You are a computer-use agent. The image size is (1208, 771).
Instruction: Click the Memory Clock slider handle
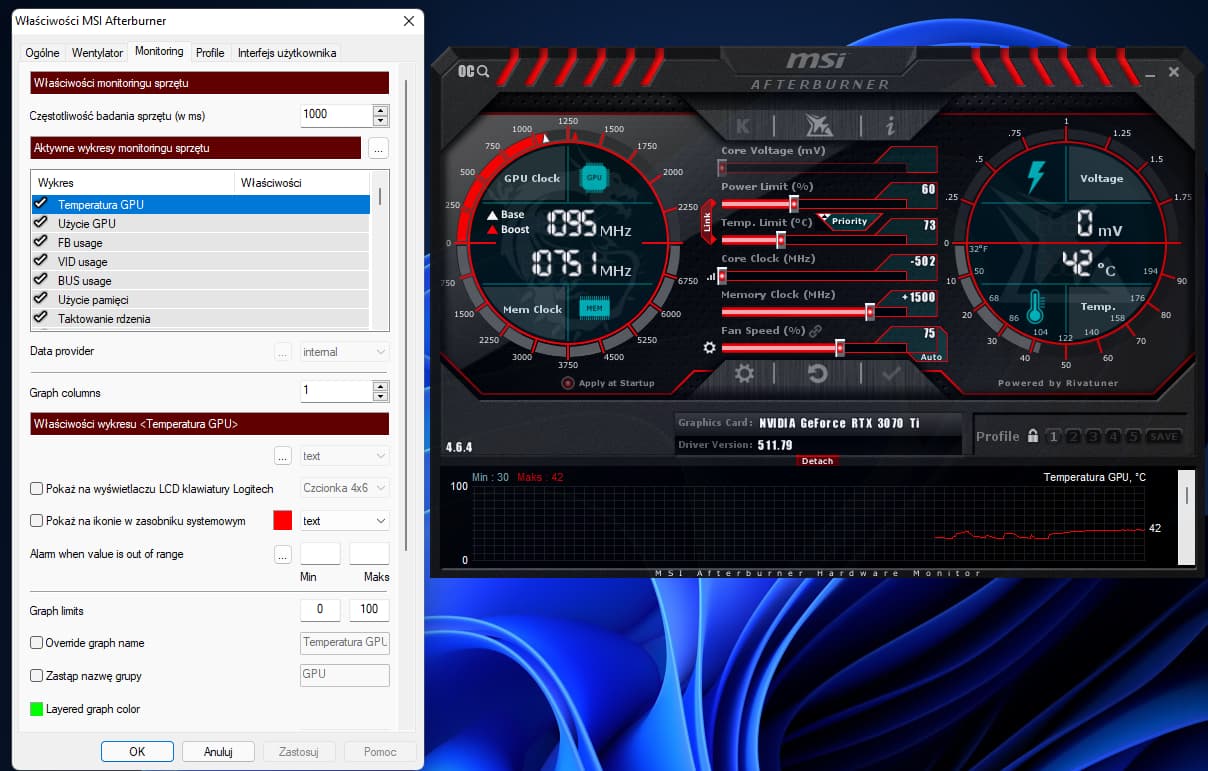coord(870,311)
